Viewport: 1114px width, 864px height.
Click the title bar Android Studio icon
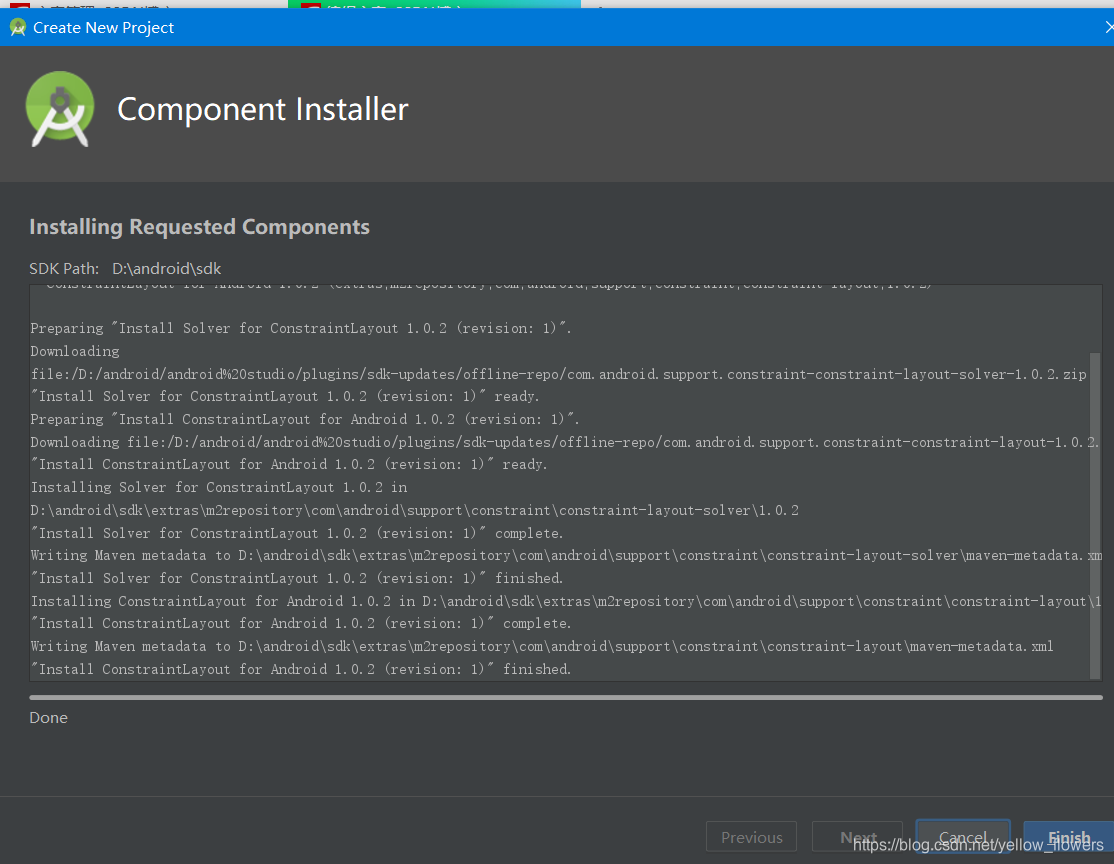[x=18, y=28]
